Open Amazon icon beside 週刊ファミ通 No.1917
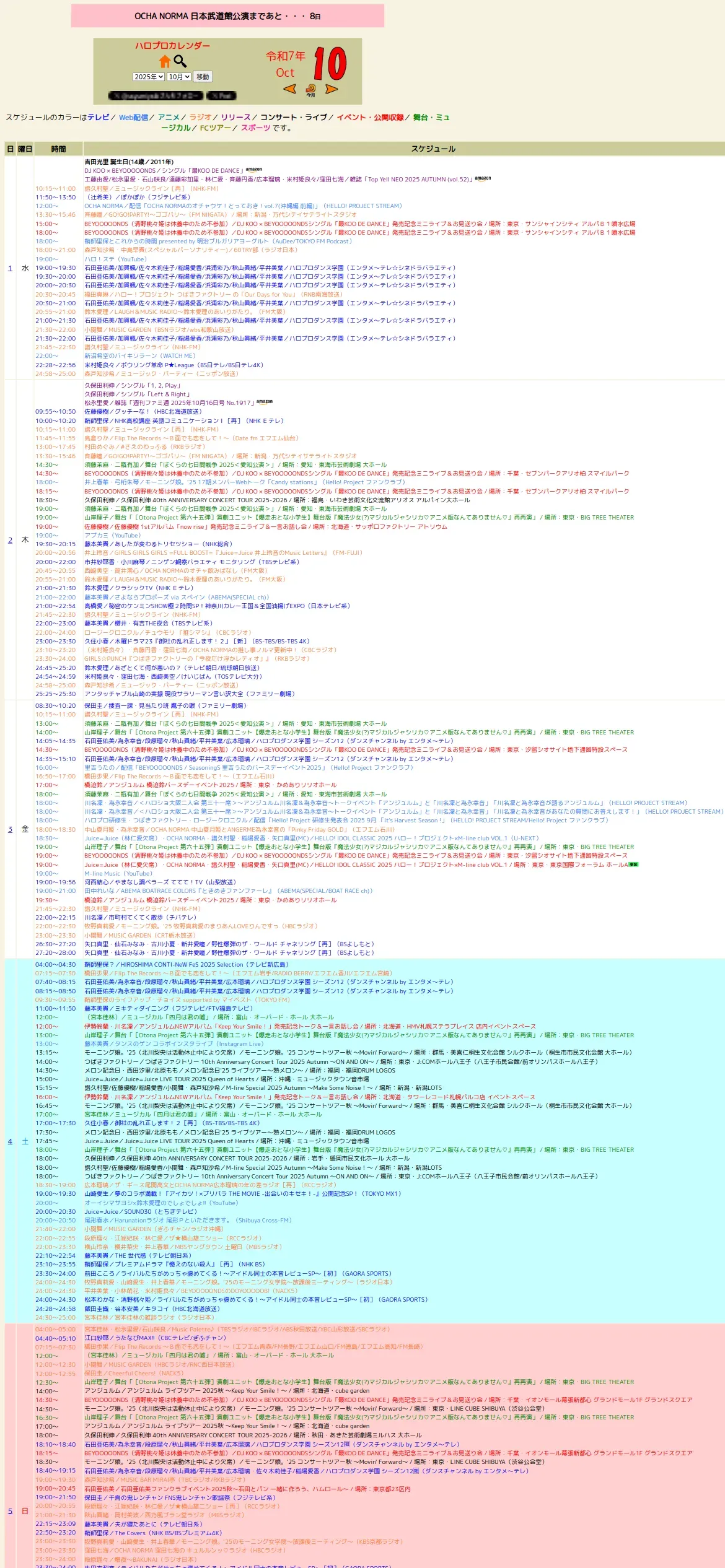The image size is (725, 1568). pos(265,402)
